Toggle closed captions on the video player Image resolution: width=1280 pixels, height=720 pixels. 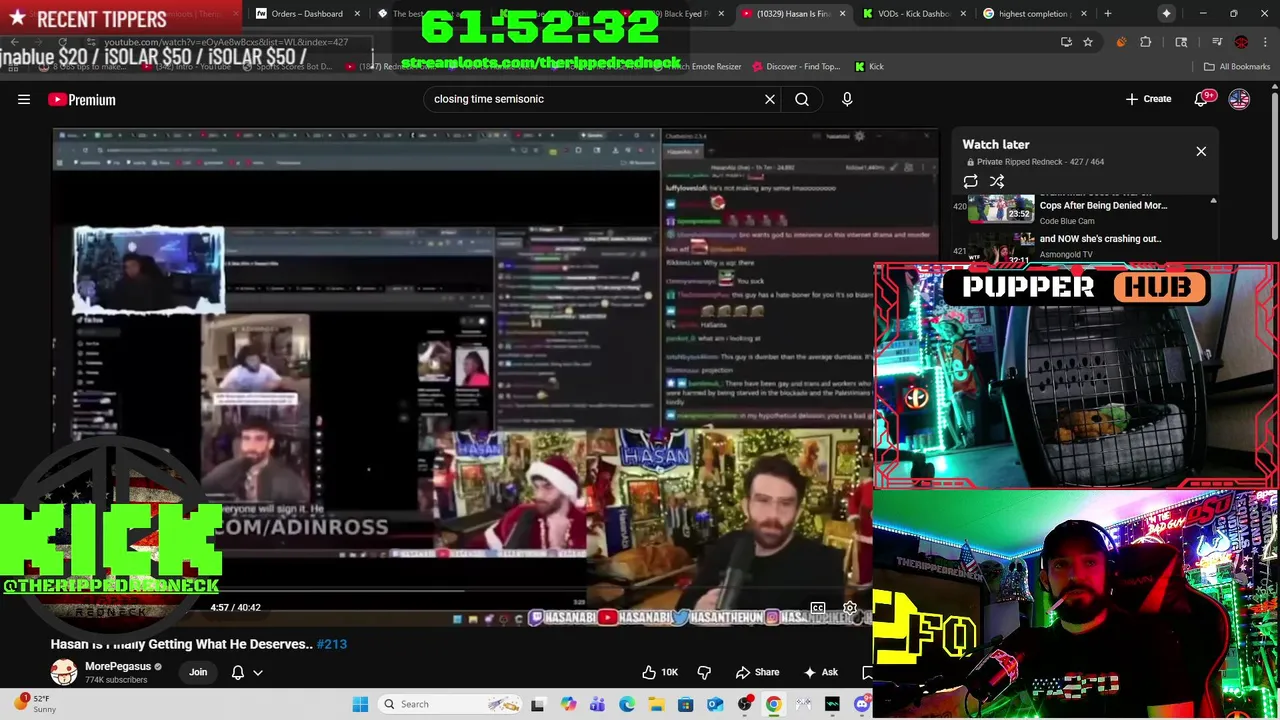click(818, 608)
